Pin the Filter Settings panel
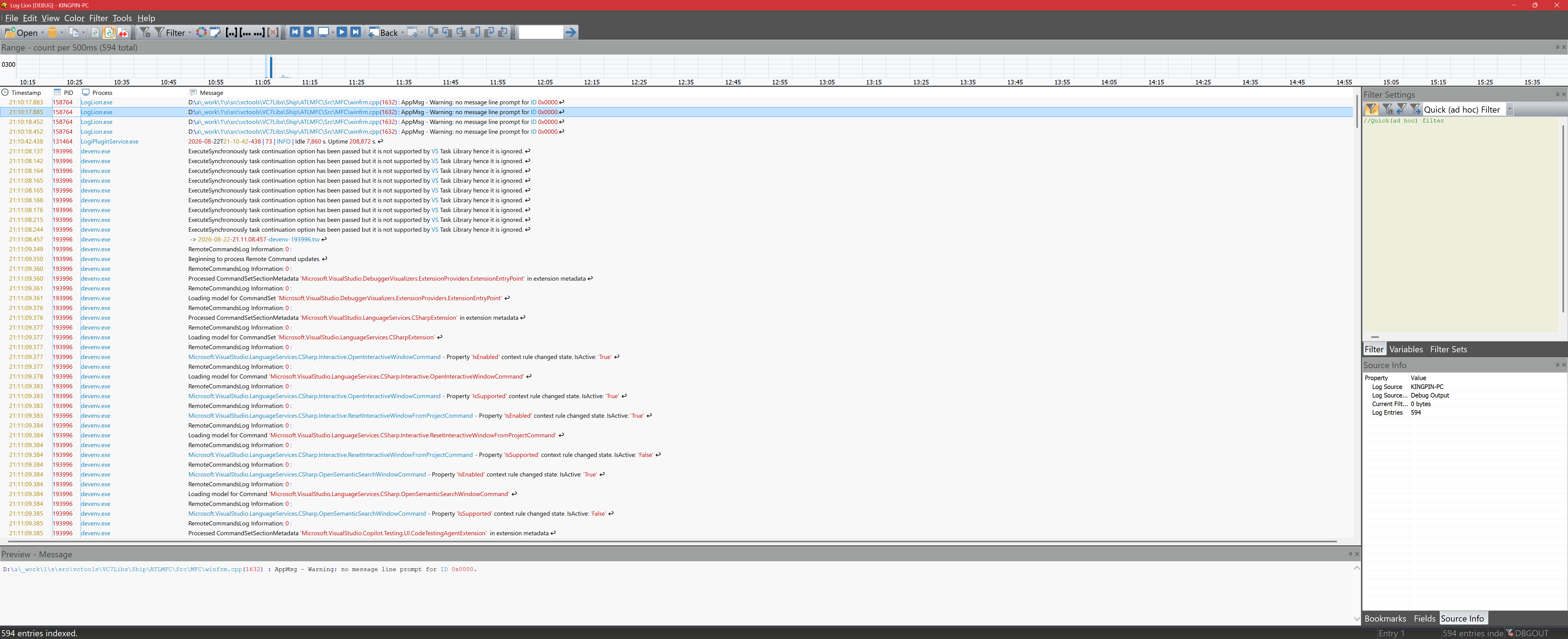This screenshot has width=1568, height=639. coord(1557,94)
